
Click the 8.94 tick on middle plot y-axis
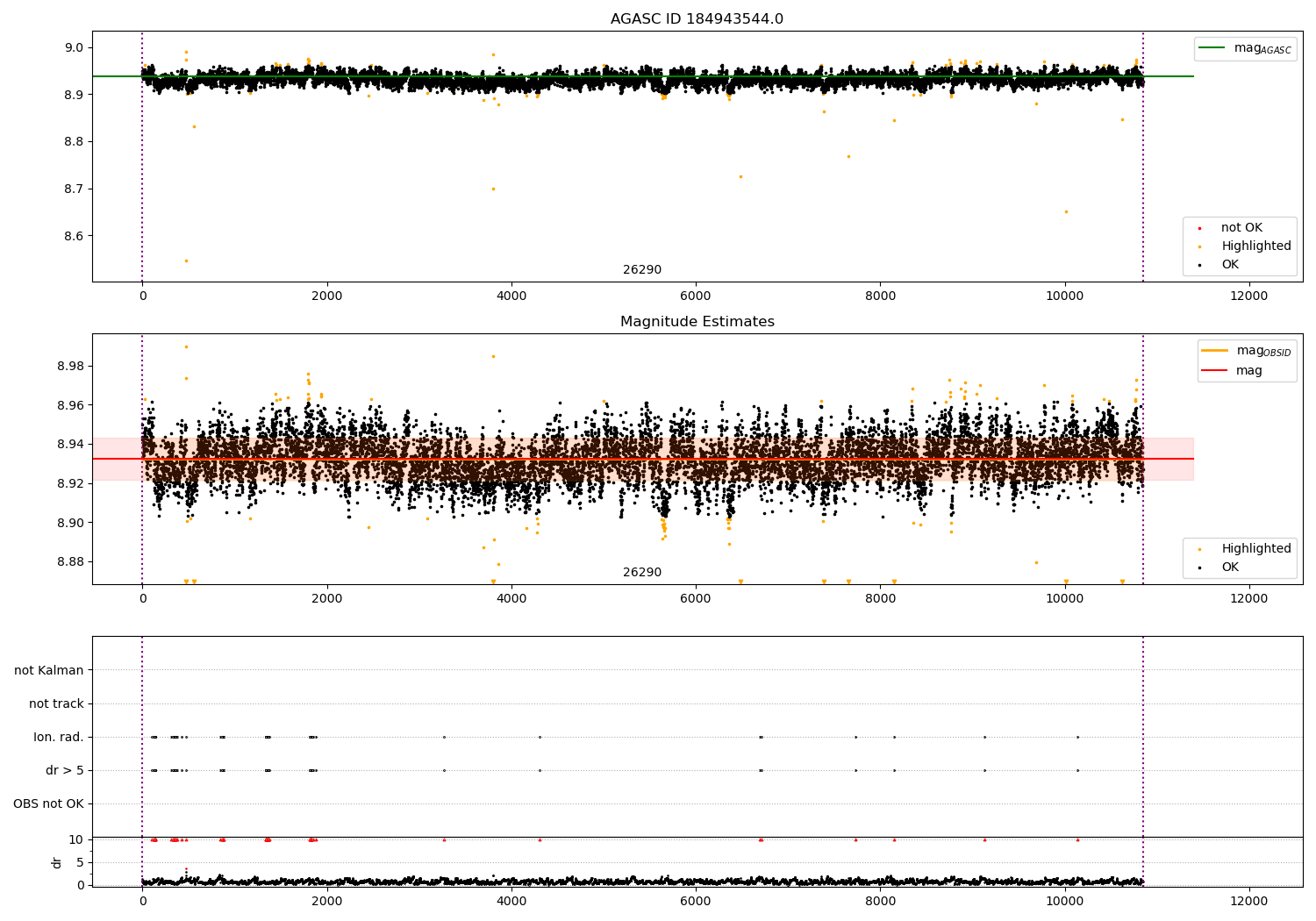point(70,444)
